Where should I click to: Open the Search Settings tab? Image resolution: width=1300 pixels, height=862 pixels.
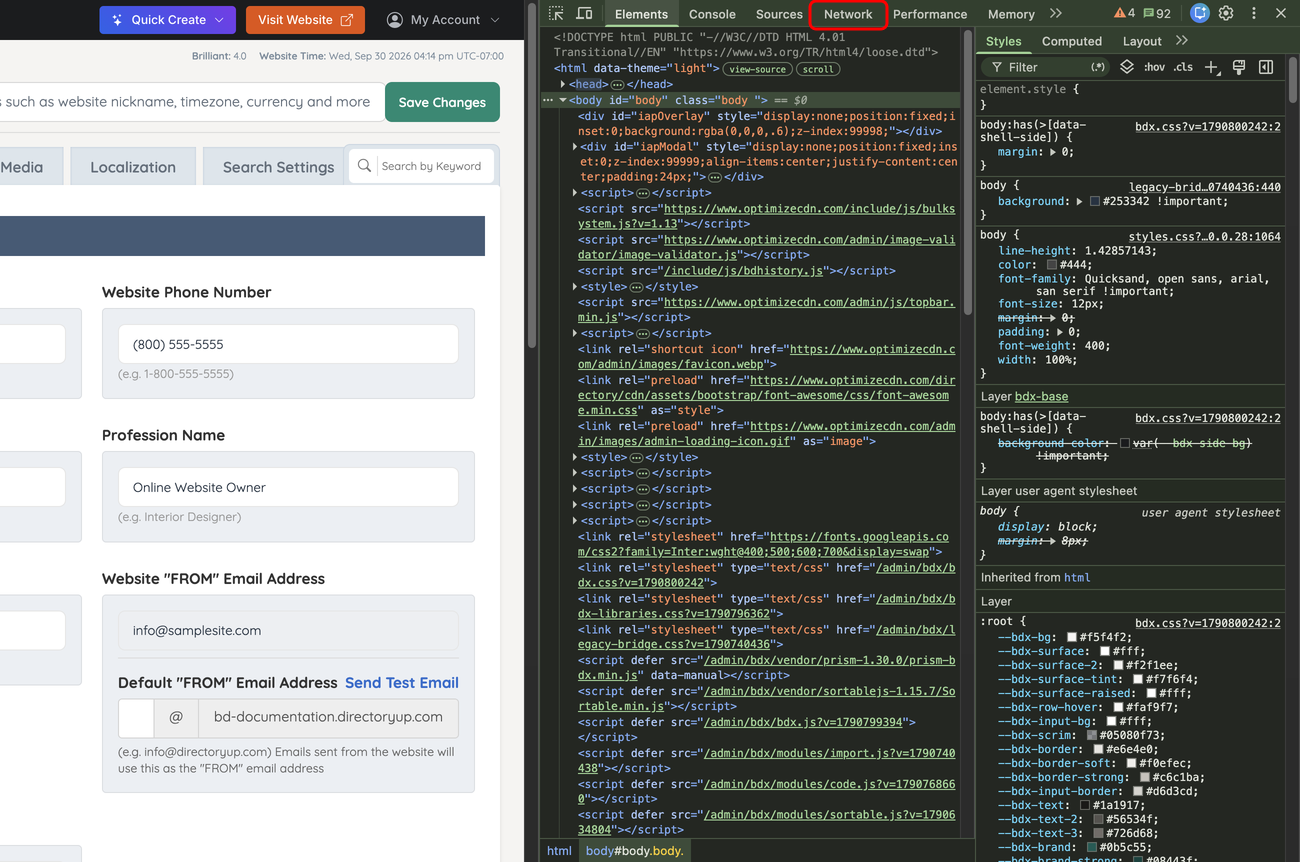tap(278, 167)
